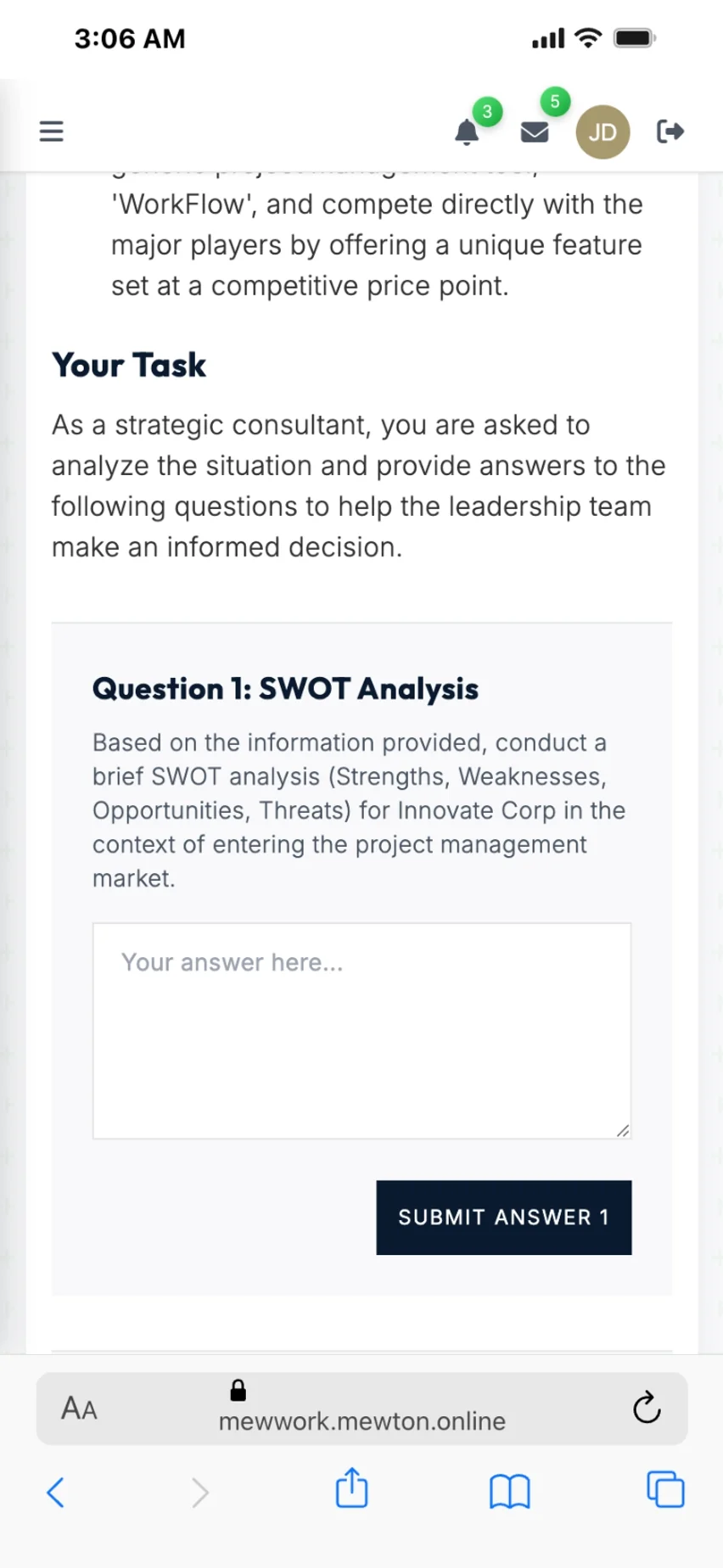Tap the Safari forward arrow
This screenshot has width=723, height=1568.
200,1492
